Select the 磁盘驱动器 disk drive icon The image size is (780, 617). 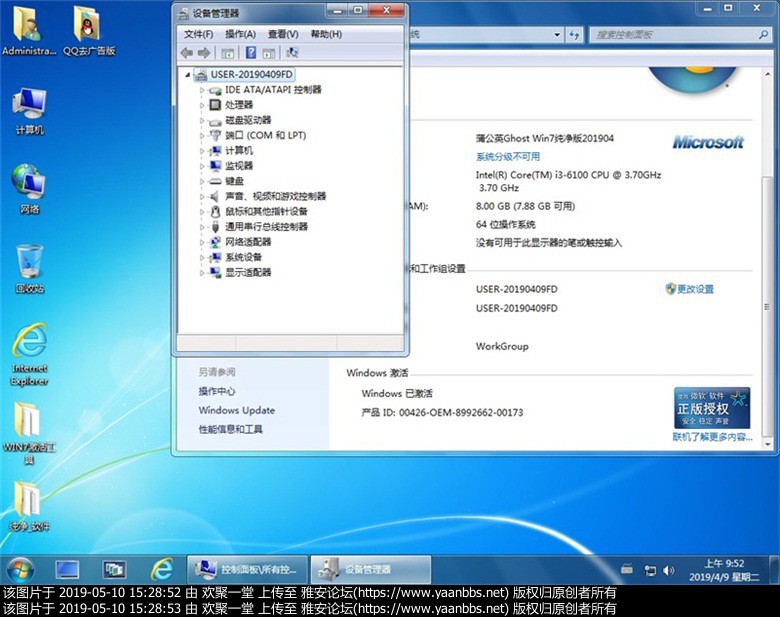click(215, 120)
